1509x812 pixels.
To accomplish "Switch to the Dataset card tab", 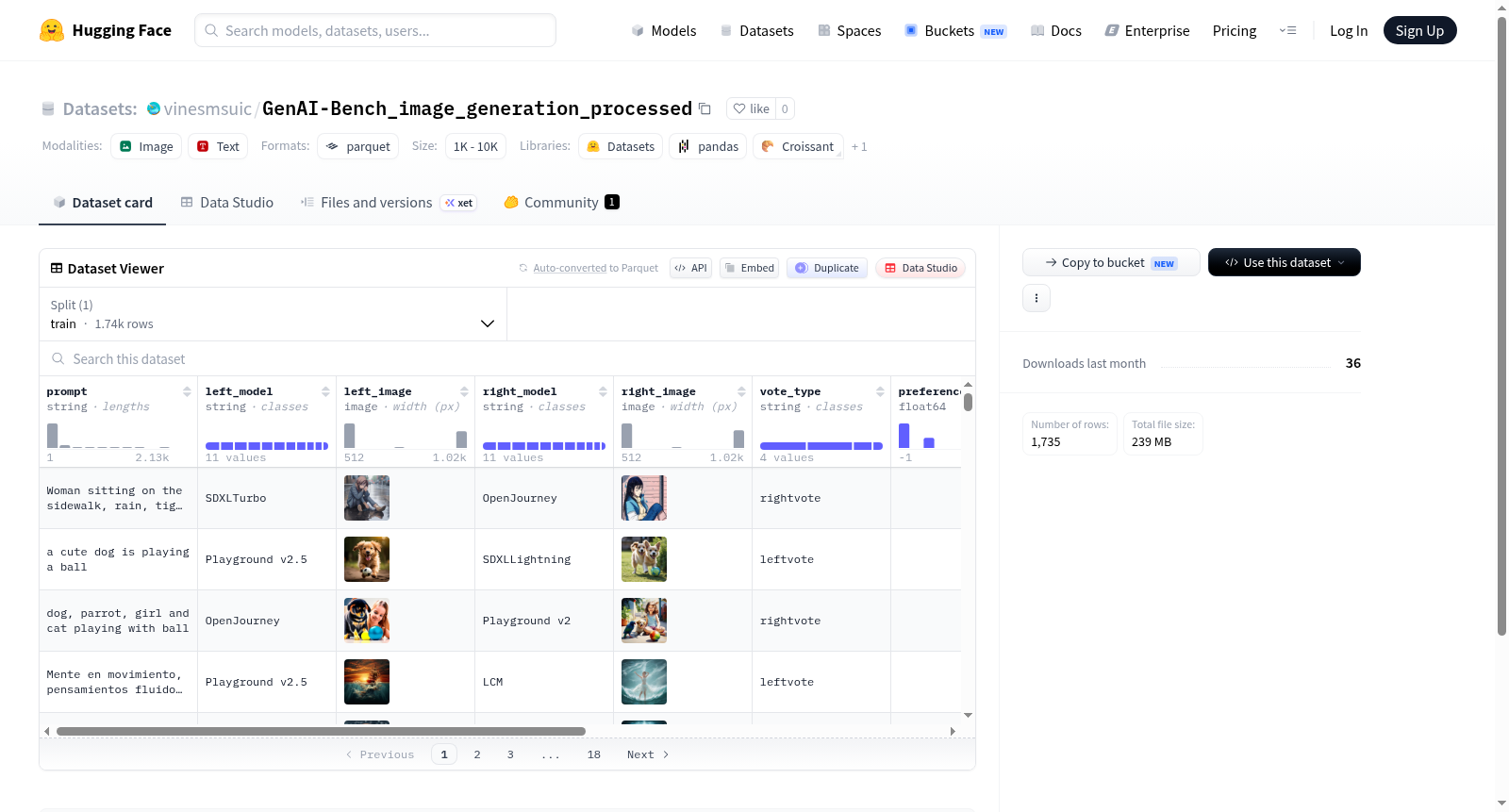I will pyautogui.click(x=102, y=202).
